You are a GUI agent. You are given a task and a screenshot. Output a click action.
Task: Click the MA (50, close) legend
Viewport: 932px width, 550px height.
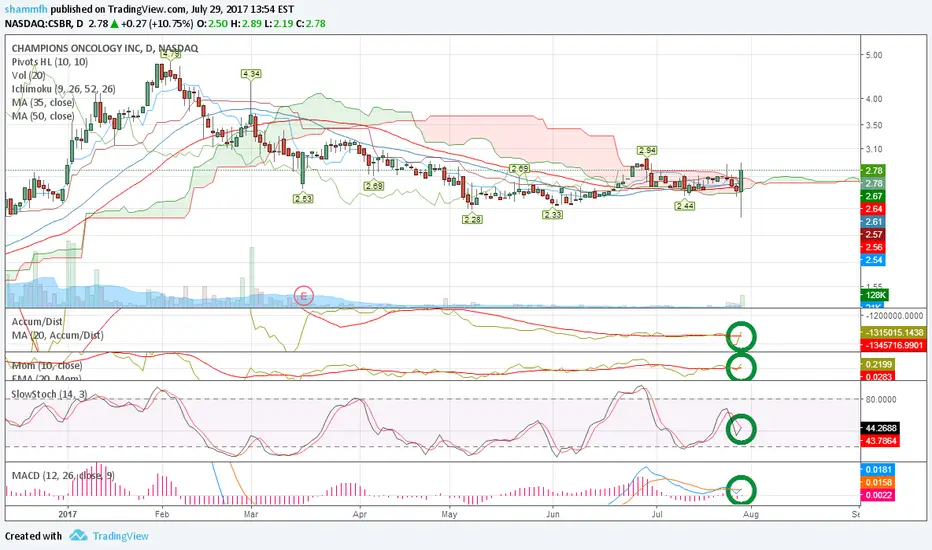[43, 116]
